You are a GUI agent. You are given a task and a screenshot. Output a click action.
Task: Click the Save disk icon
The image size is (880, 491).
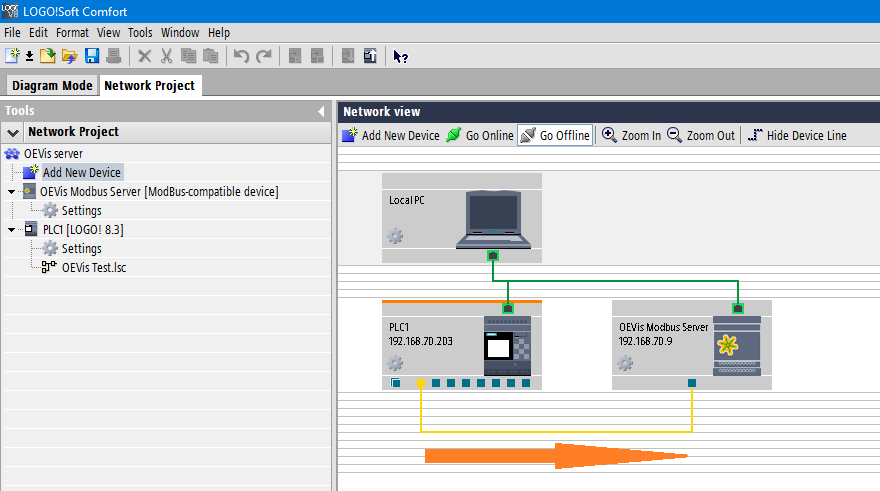(92, 56)
